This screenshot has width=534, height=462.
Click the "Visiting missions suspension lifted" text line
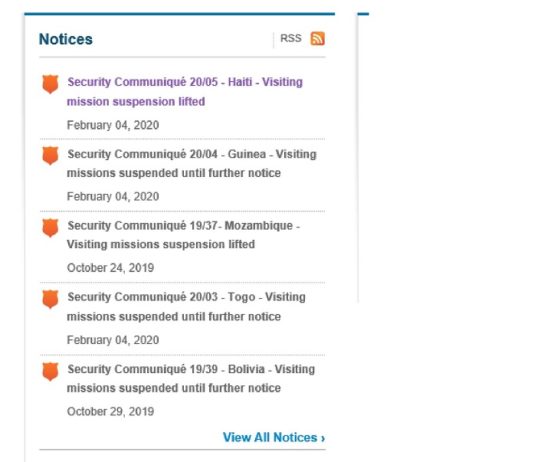[161, 244]
